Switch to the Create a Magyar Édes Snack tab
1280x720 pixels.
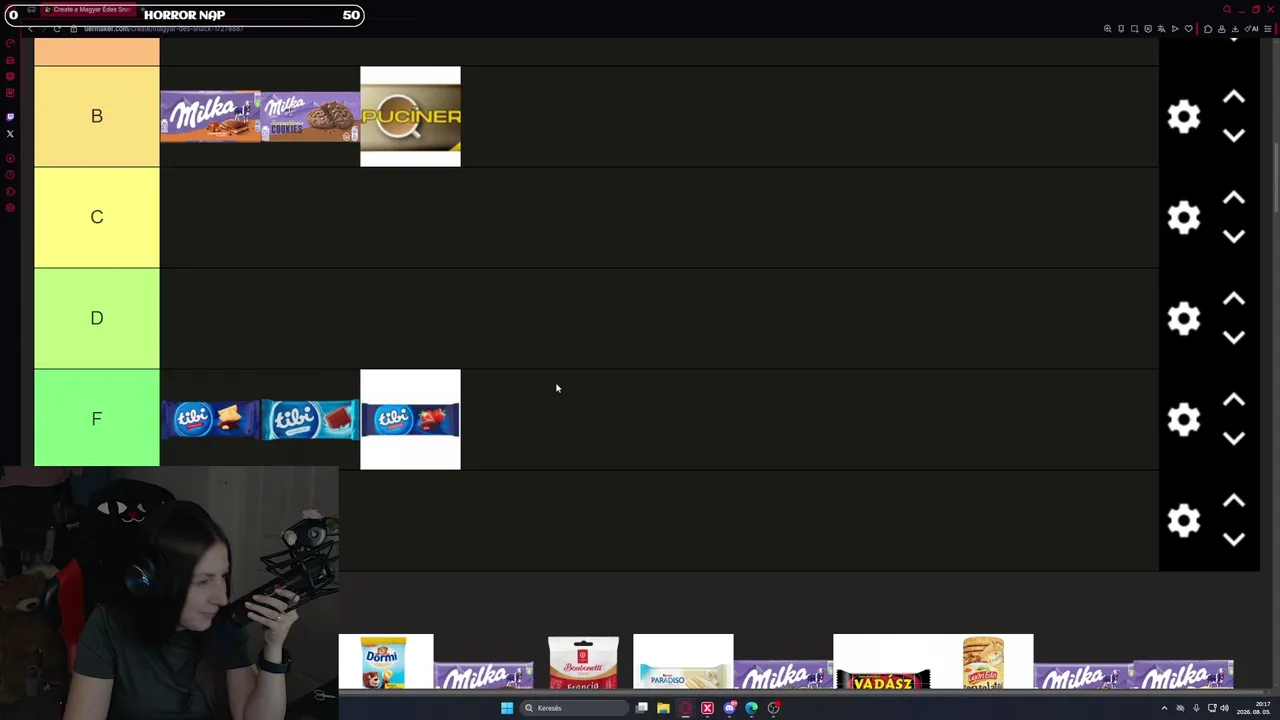88,10
